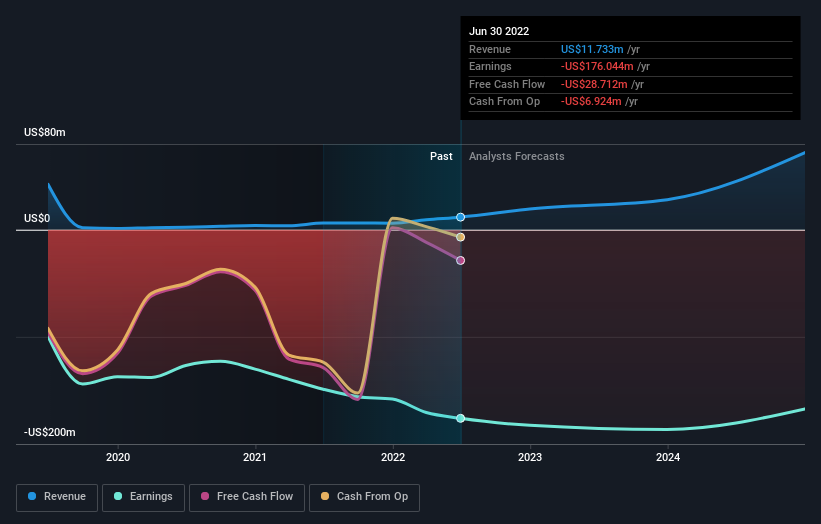Click the US$80m y-axis label
This screenshot has width=821, height=524.
click(45, 132)
